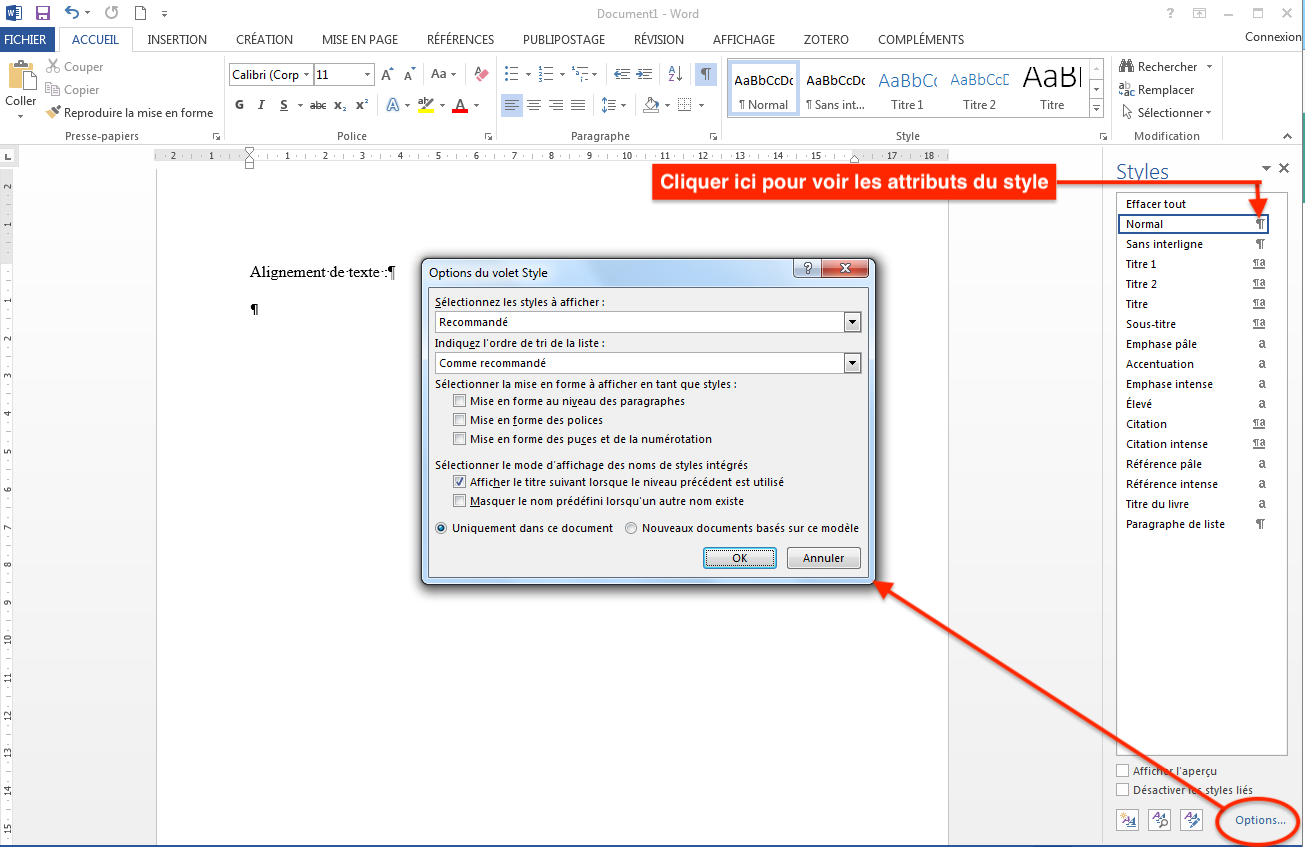The width and height of the screenshot is (1305, 847).
Task: Select Nouveaux documents basés sur ce modèle
Action: pos(631,528)
